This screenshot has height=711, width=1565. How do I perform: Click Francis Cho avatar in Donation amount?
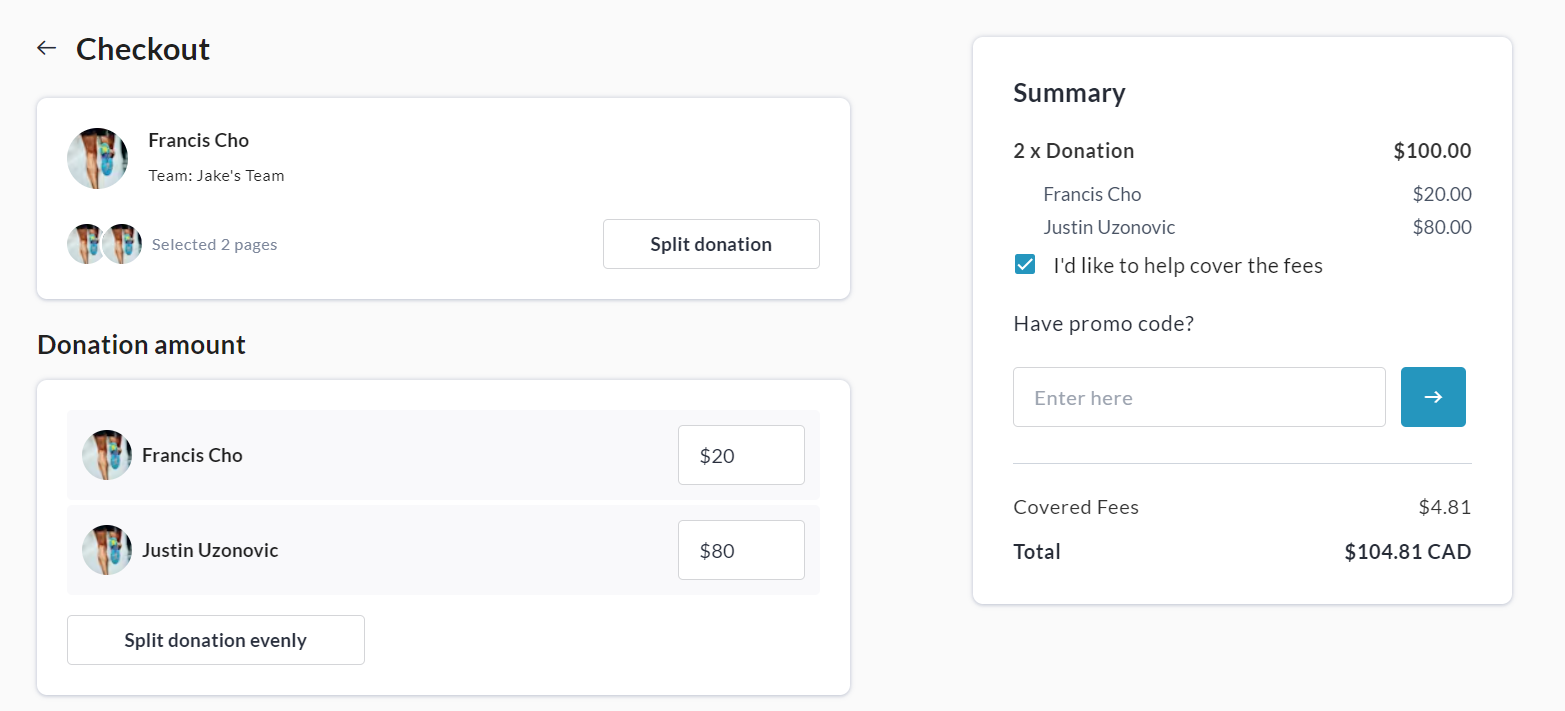107,455
